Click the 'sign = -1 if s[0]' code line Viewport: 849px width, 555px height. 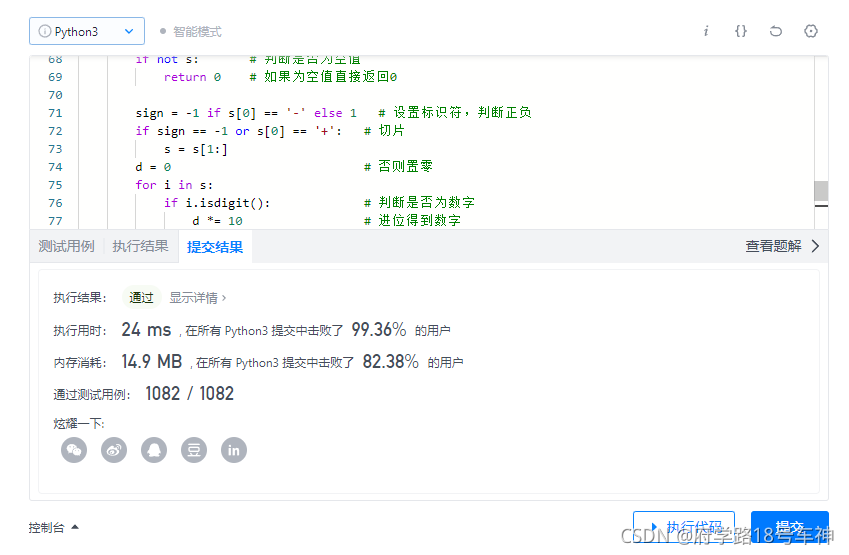[x=246, y=113]
